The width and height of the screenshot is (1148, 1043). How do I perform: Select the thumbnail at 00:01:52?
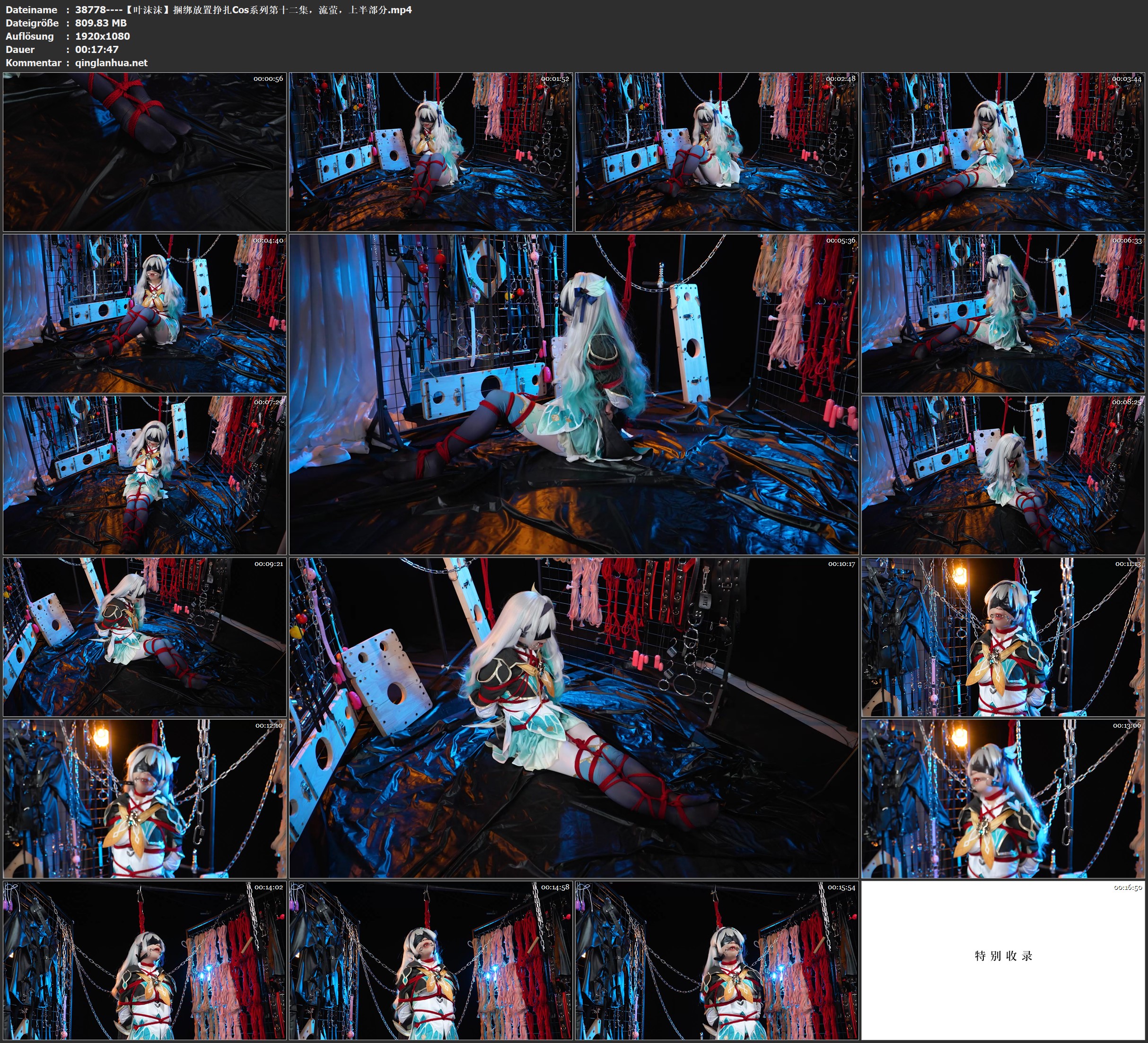(430, 151)
